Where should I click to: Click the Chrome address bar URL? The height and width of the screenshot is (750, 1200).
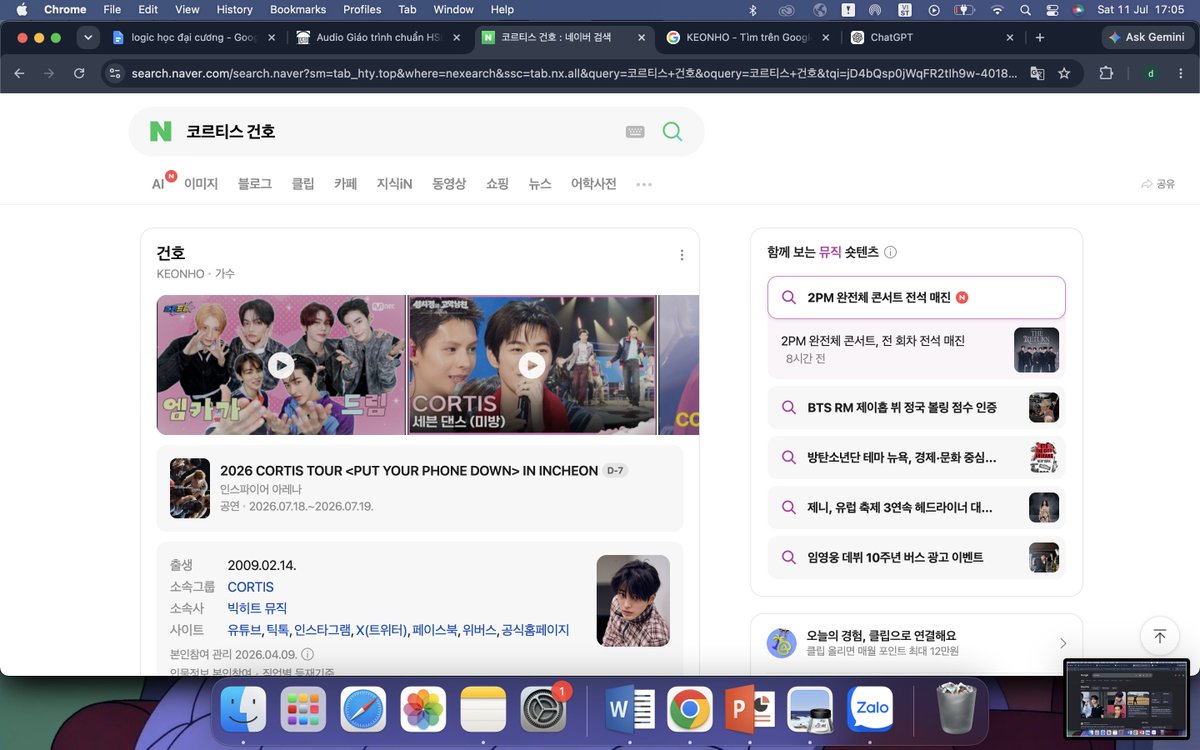[575, 73]
